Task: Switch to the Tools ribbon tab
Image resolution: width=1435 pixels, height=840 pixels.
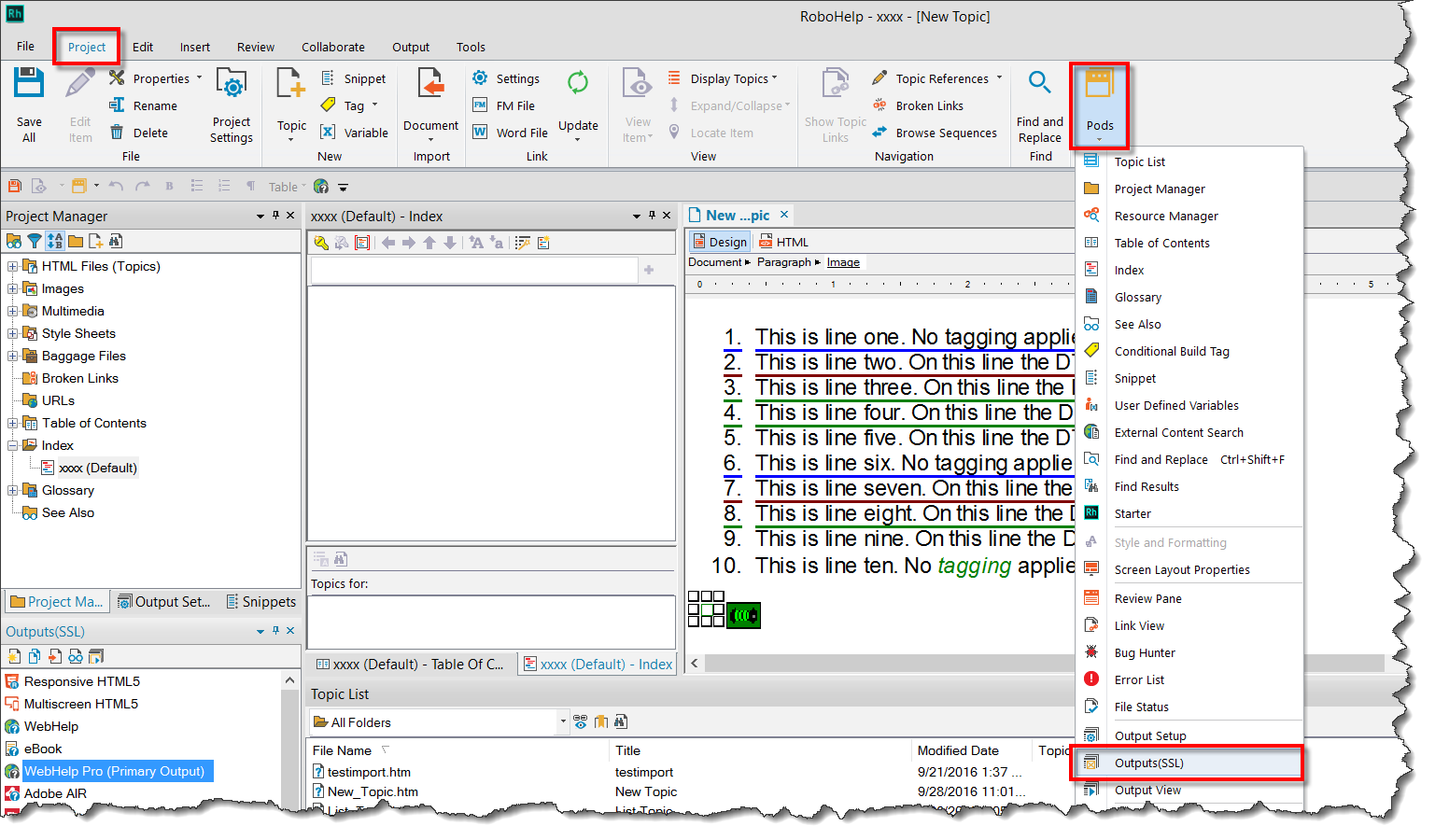Action: (471, 47)
